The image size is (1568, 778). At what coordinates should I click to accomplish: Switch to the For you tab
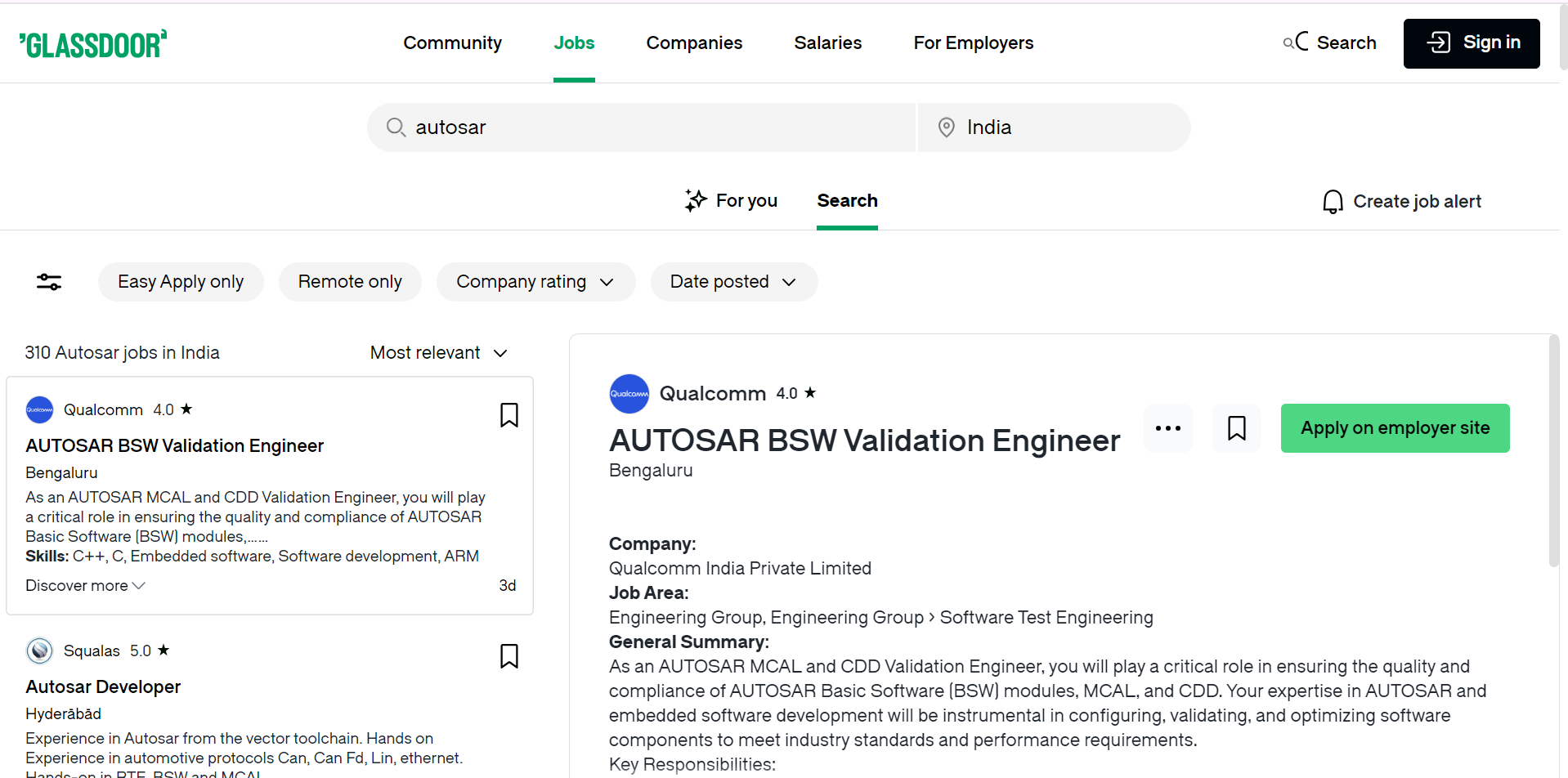(x=732, y=201)
